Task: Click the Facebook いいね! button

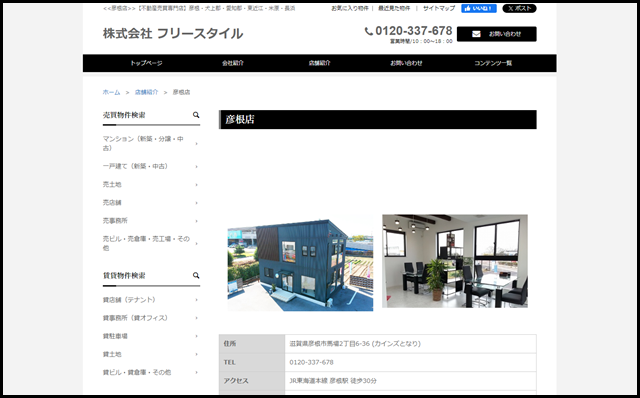Action: (x=479, y=9)
